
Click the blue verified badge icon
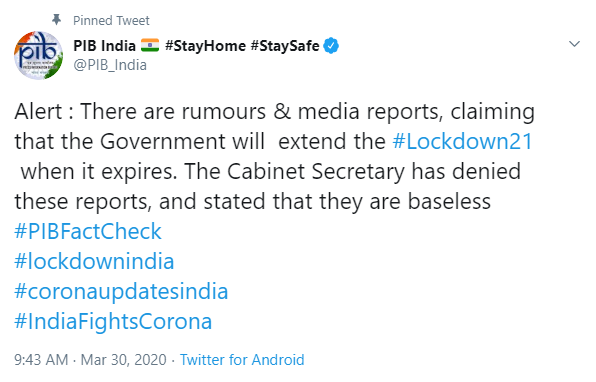[331, 46]
